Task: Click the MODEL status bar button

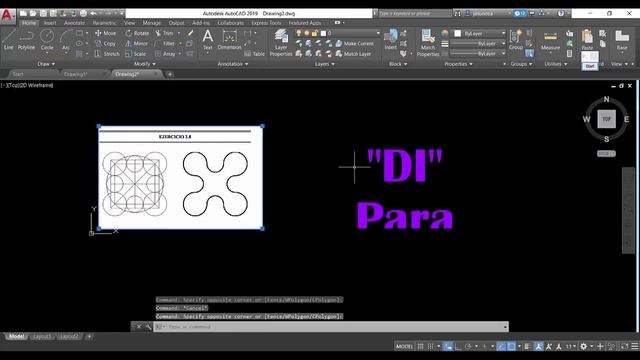Action: point(404,347)
